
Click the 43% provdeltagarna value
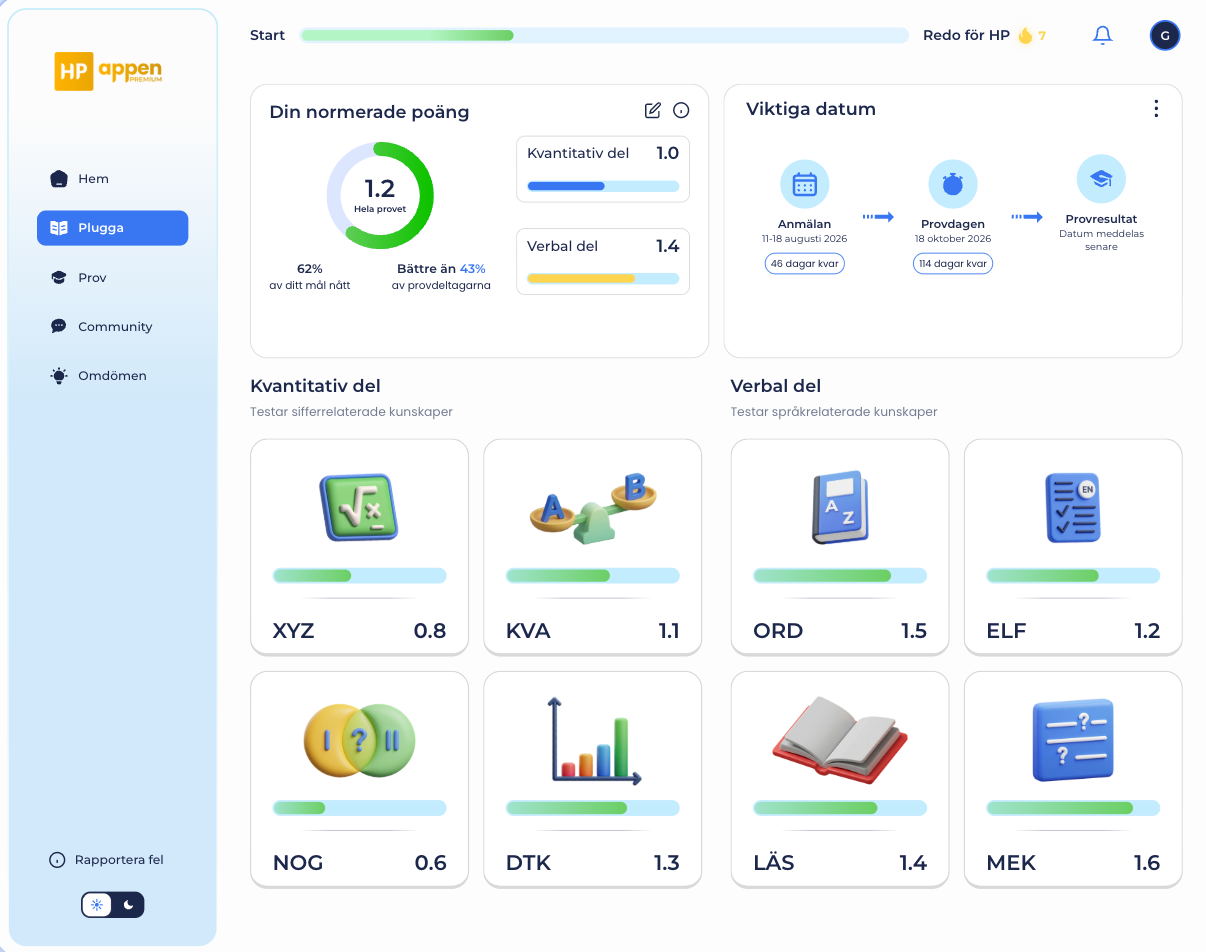[472, 269]
